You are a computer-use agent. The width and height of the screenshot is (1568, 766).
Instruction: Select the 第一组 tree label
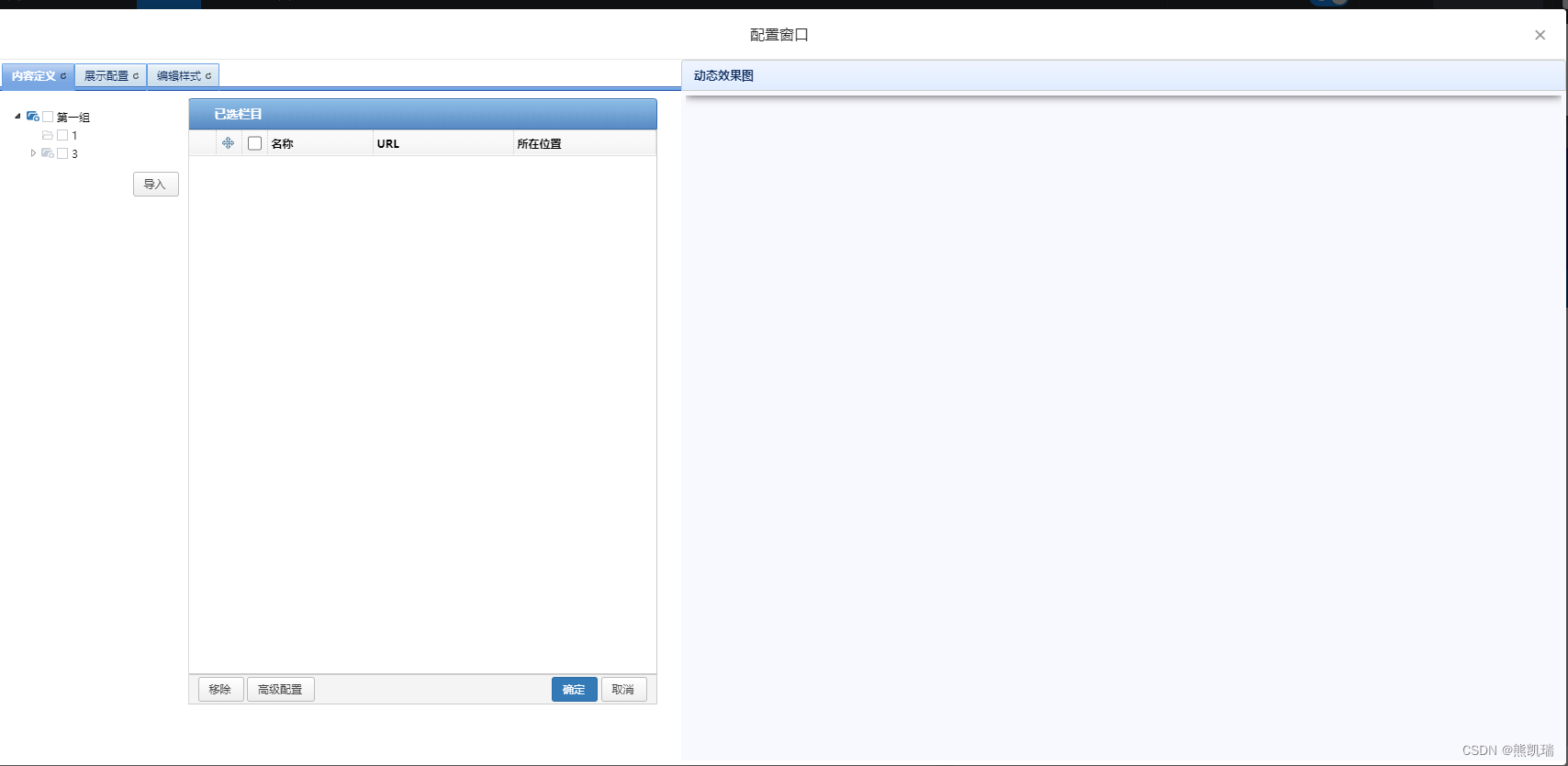pyautogui.click(x=73, y=118)
